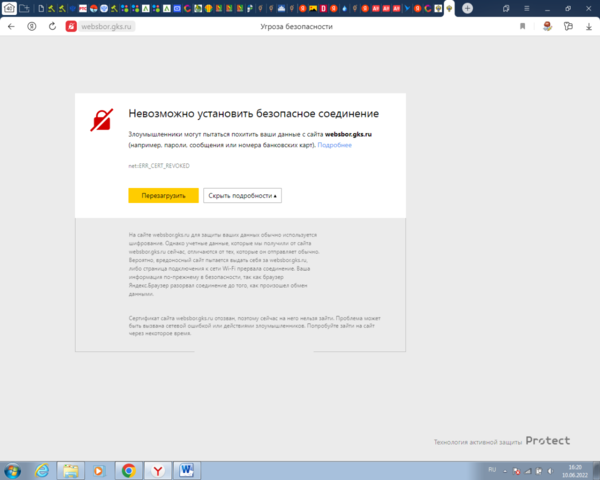This screenshot has height=480, width=600.
Task: Open the network signal tray icon
Action: [x=528, y=471]
